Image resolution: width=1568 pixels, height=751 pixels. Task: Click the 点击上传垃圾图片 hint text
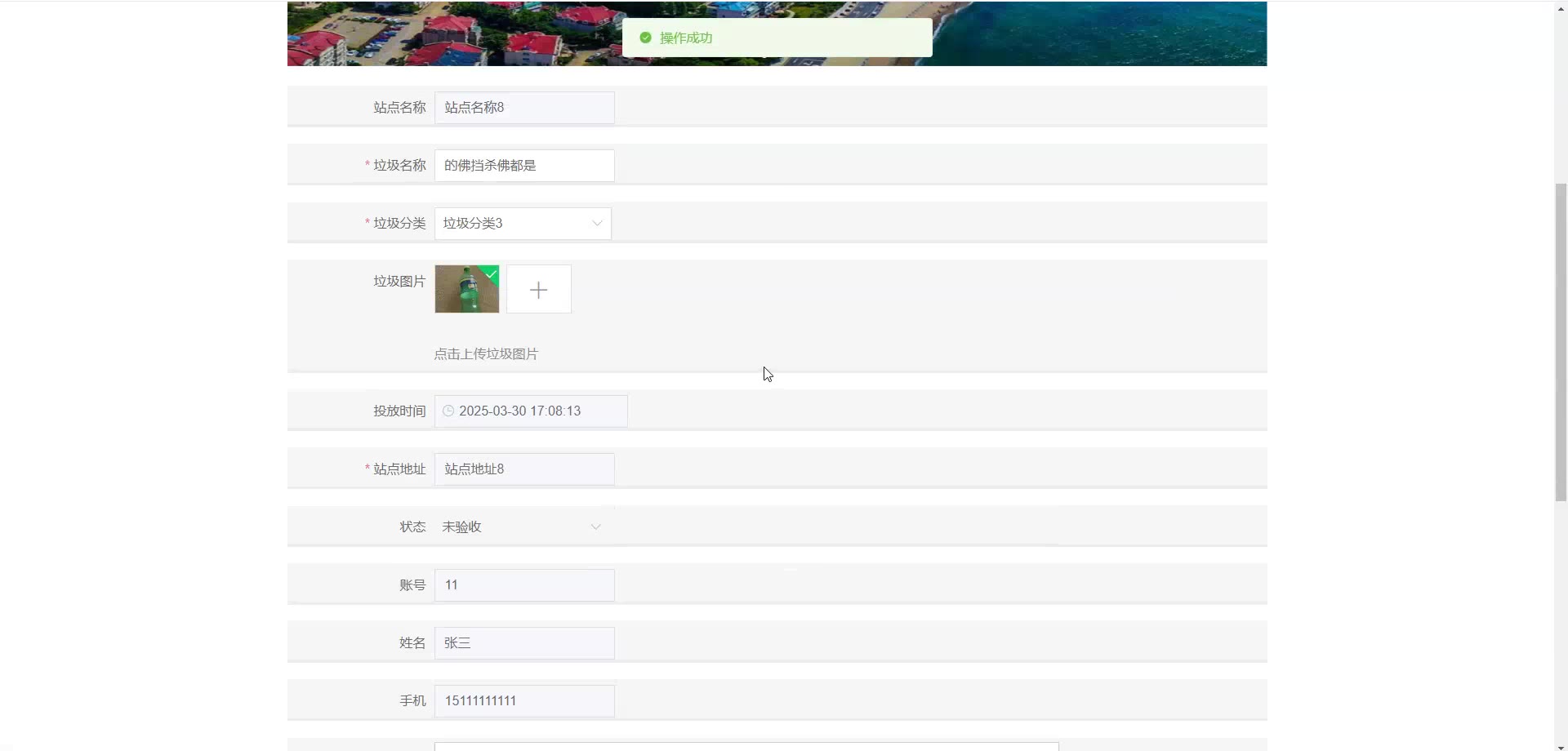point(486,354)
